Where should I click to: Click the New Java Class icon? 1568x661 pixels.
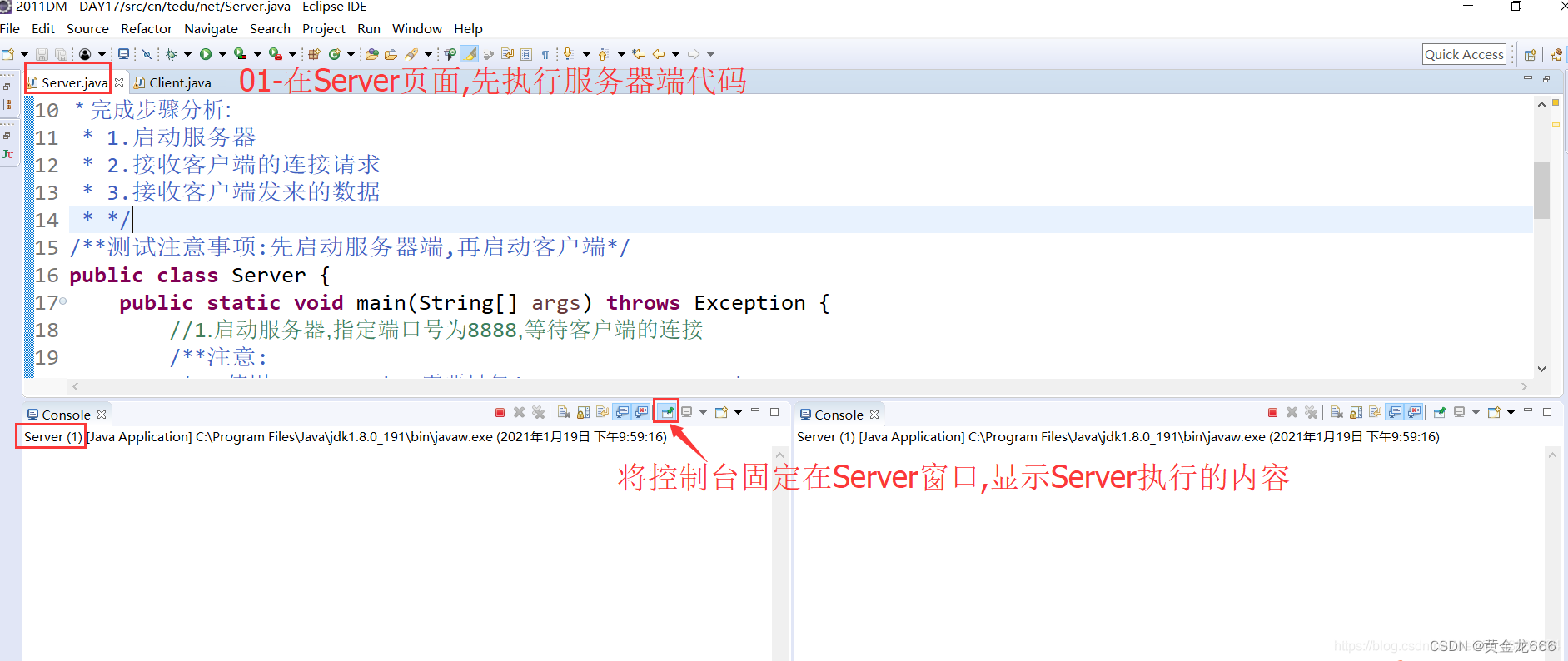tap(335, 54)
